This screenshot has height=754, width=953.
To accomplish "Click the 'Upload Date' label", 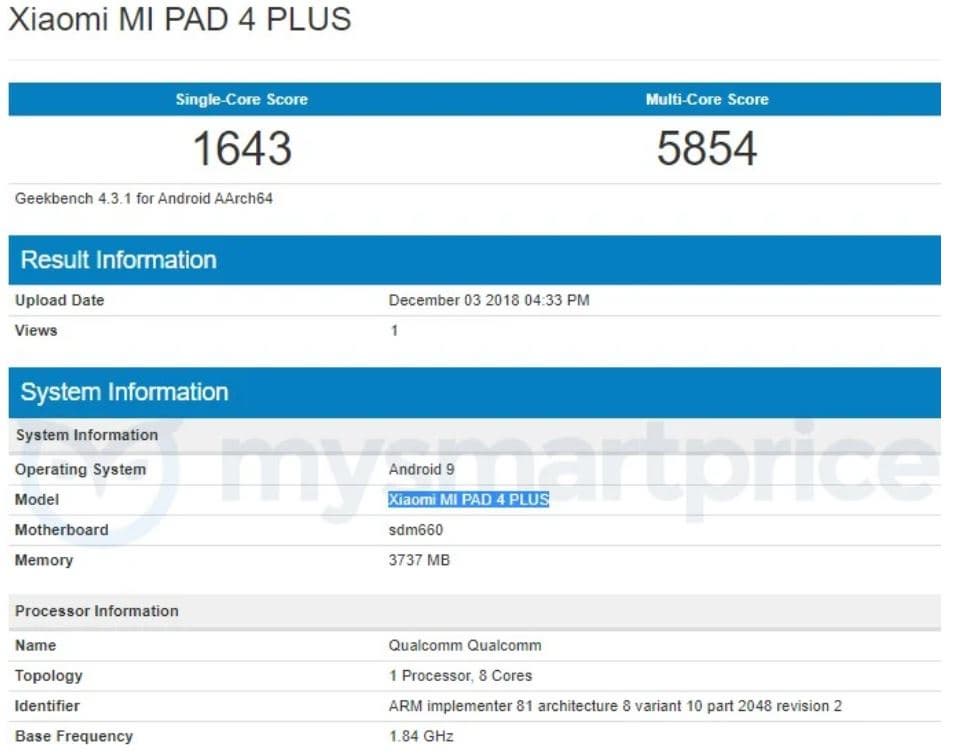I will tap(60, 300).
